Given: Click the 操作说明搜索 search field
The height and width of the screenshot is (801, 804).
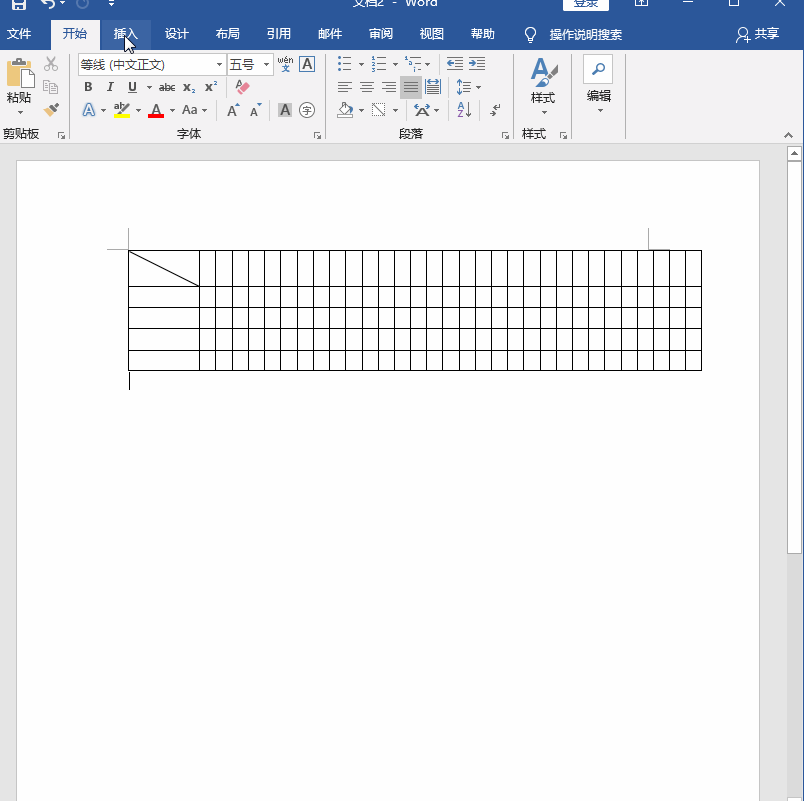Looking at the screenshot, I should tap(585, 35).
